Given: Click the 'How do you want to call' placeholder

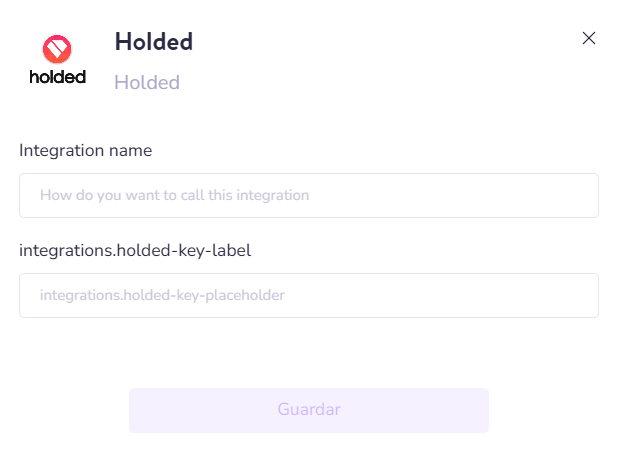Looking at the screenshot, I should click(x=174, y=196).
